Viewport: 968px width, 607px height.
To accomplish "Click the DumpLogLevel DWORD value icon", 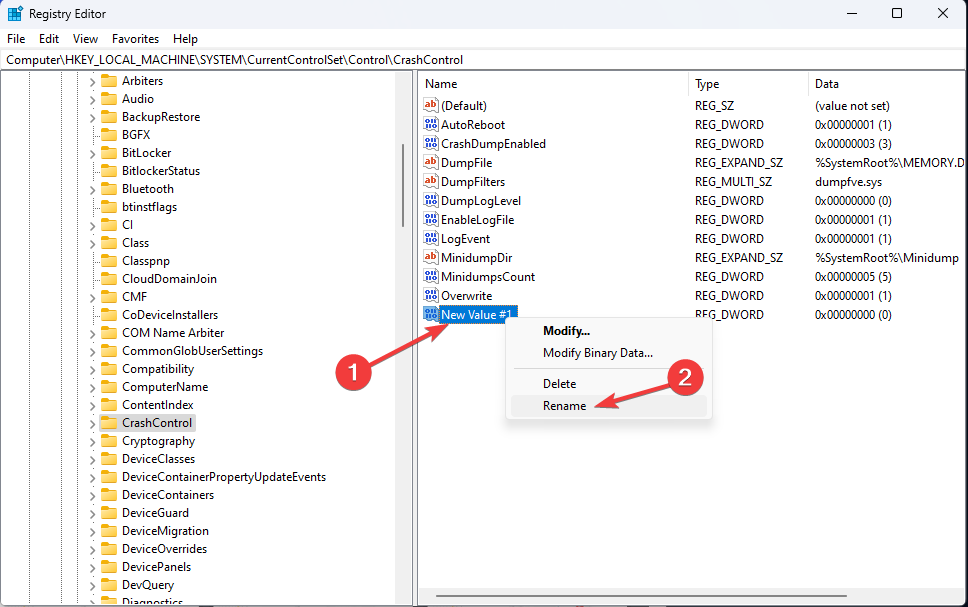I will [430, 201].
